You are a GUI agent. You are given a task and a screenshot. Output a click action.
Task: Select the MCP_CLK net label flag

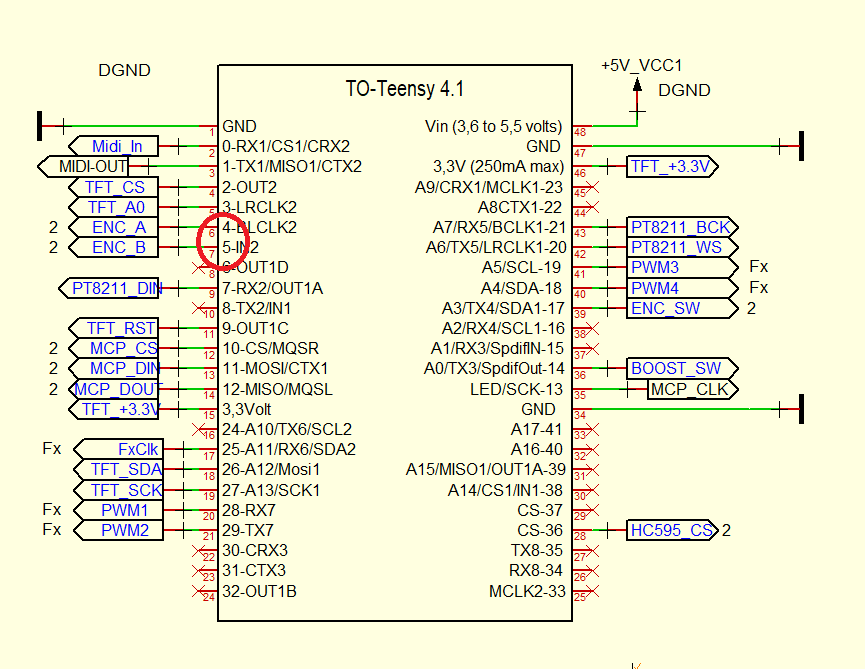pyautogui.click(x=688, y=389)
